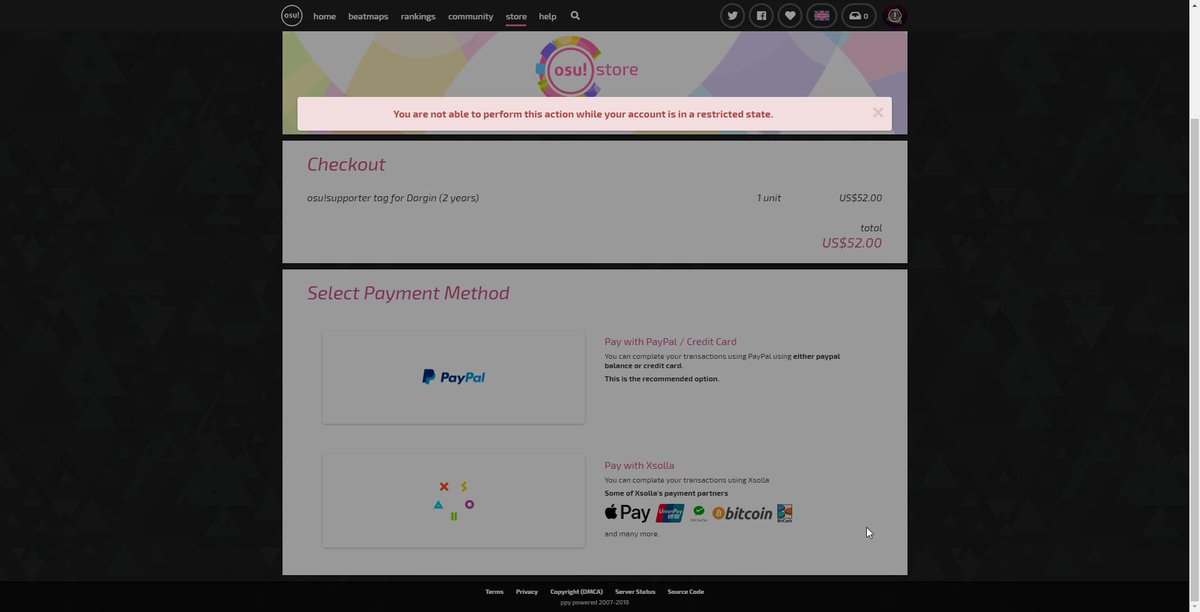Open the Server Status link

coord(635,592)
